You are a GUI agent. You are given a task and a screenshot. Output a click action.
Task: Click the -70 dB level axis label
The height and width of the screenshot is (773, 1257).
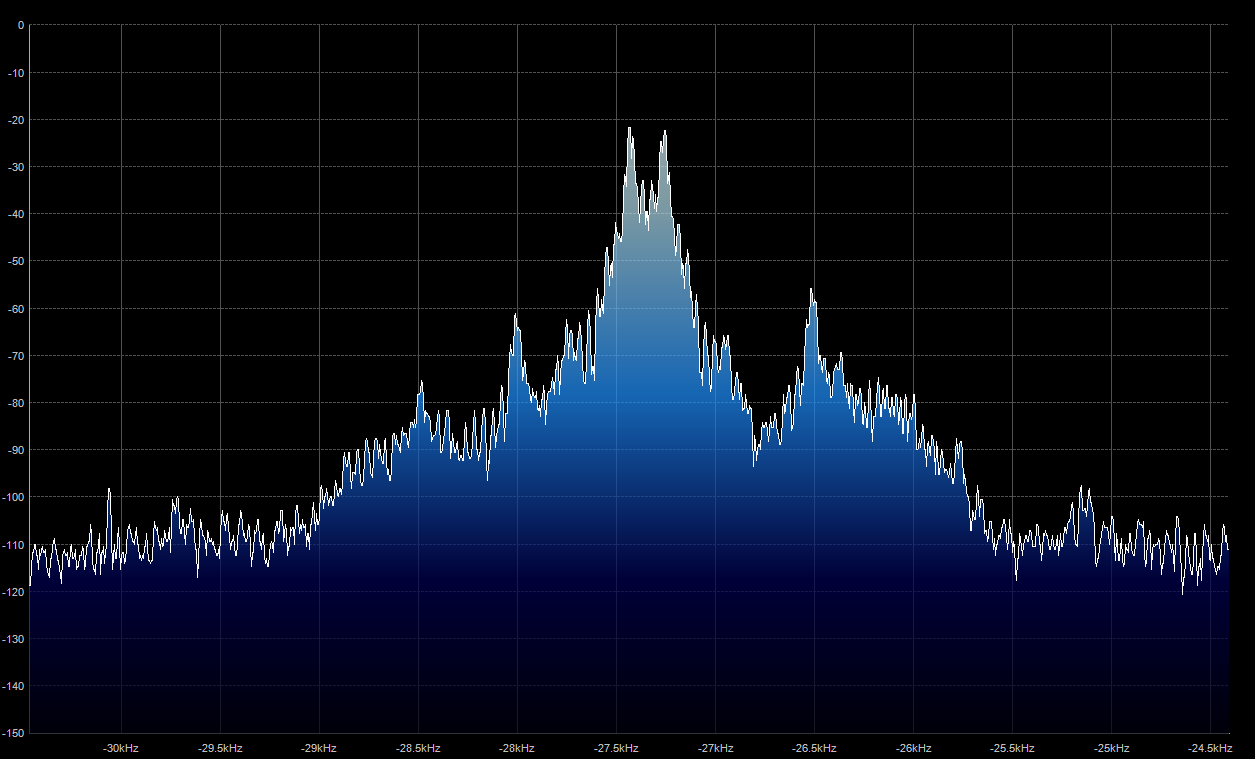(16, 355)
